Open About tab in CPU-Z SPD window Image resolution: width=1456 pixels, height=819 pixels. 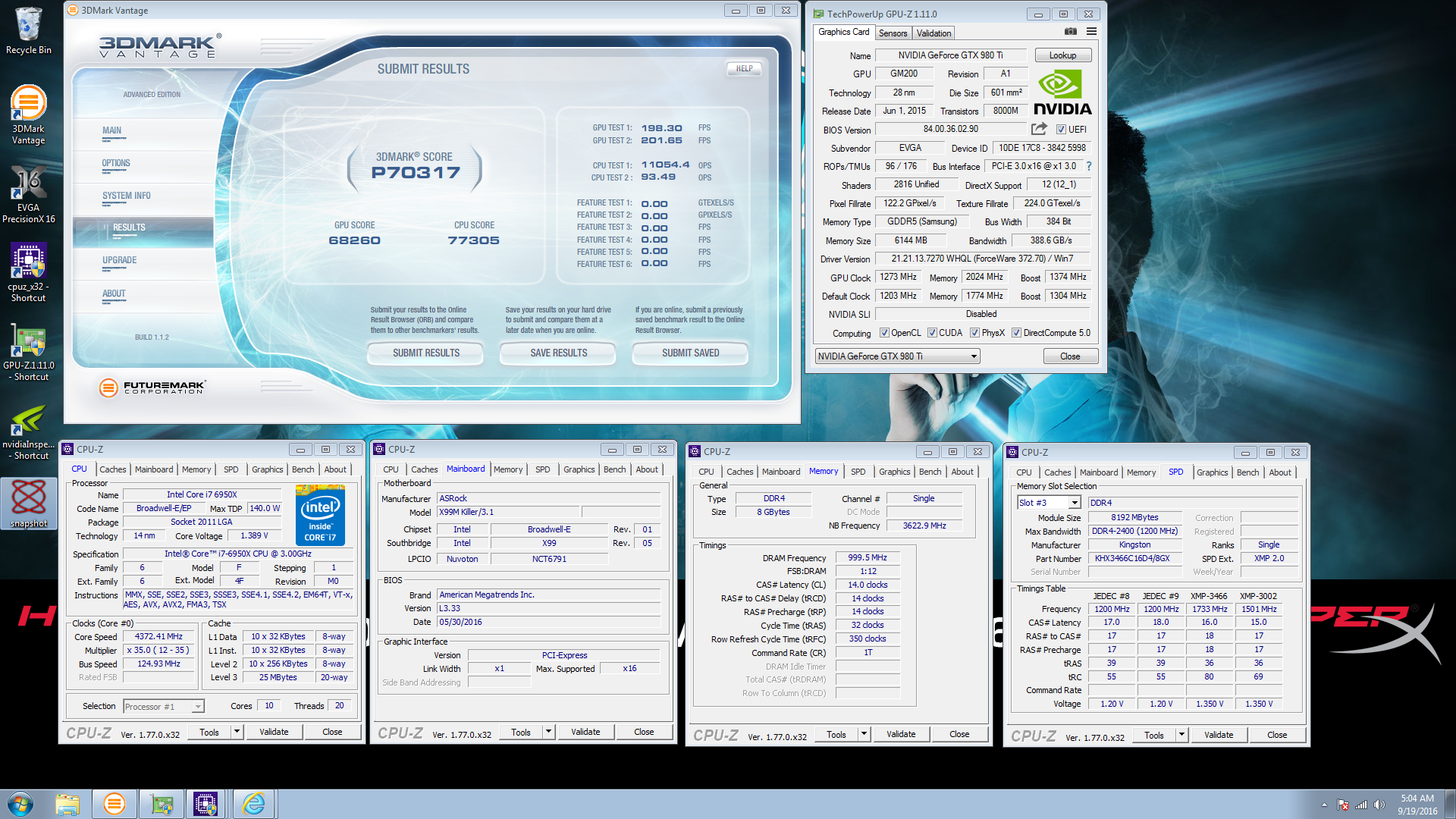(x=1280, y=472)
